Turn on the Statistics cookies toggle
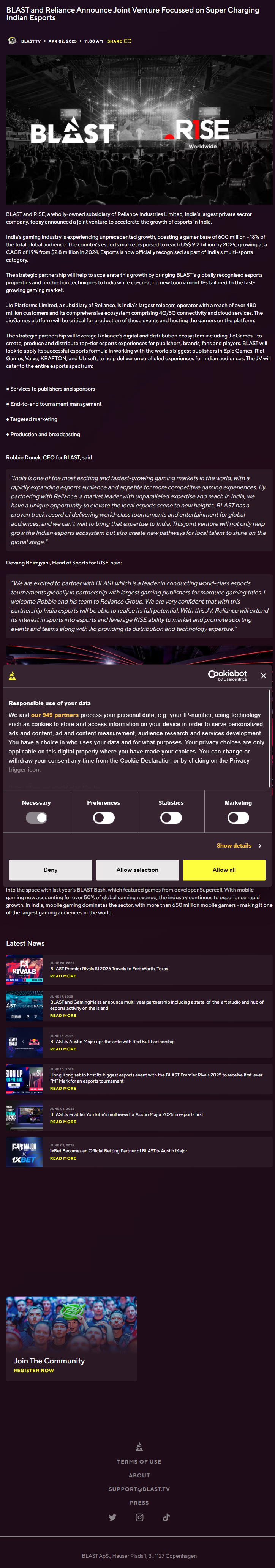The width and height of the screenshot is (275, 1568). (x=171, y=818)
